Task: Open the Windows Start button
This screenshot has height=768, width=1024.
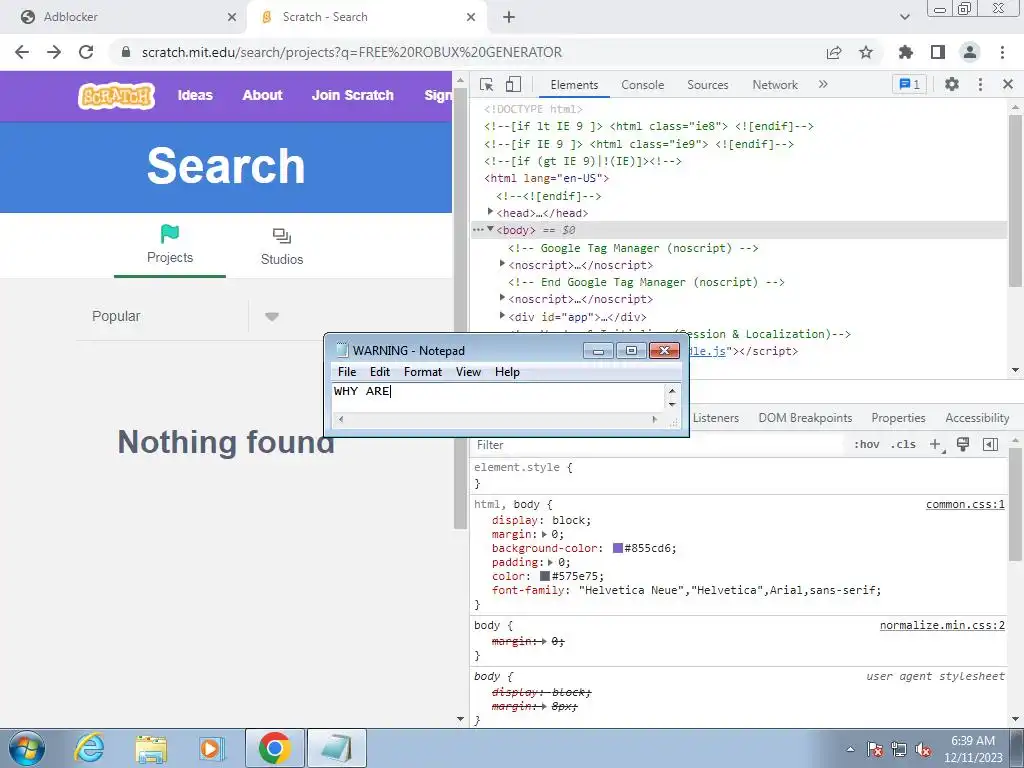Action: pos(27,748)
